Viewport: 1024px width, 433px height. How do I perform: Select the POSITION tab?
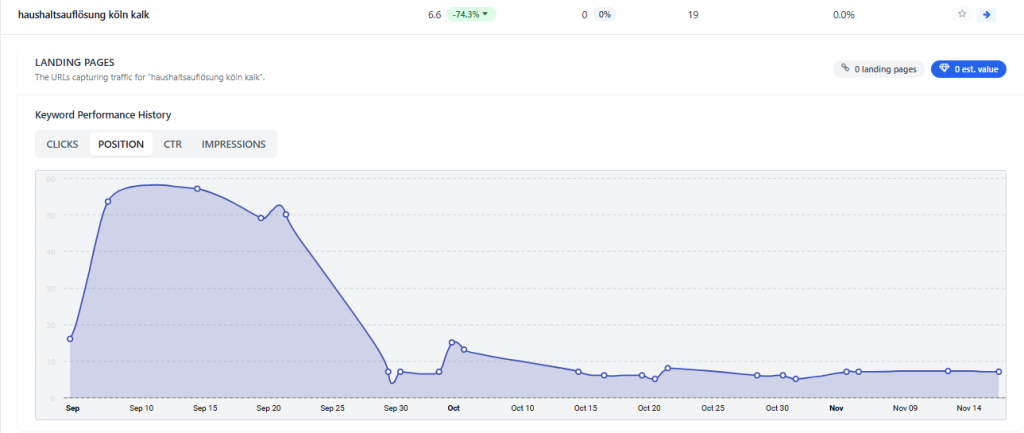click(121, 144)
